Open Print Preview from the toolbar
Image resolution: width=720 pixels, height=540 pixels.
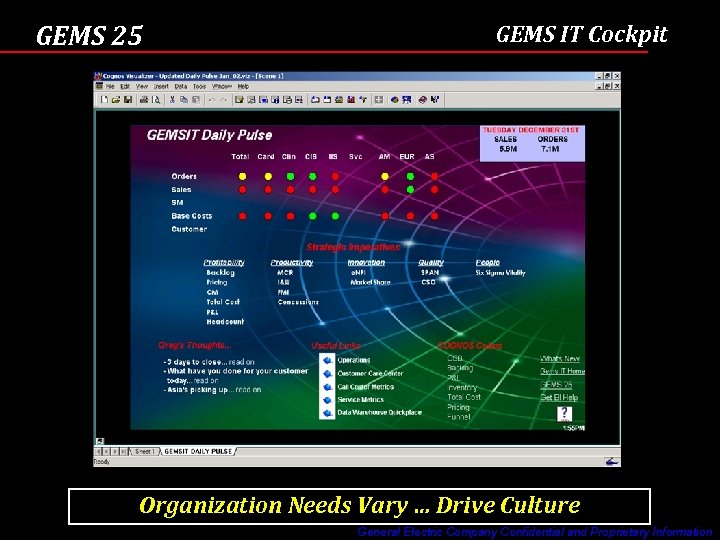point(156,100)
